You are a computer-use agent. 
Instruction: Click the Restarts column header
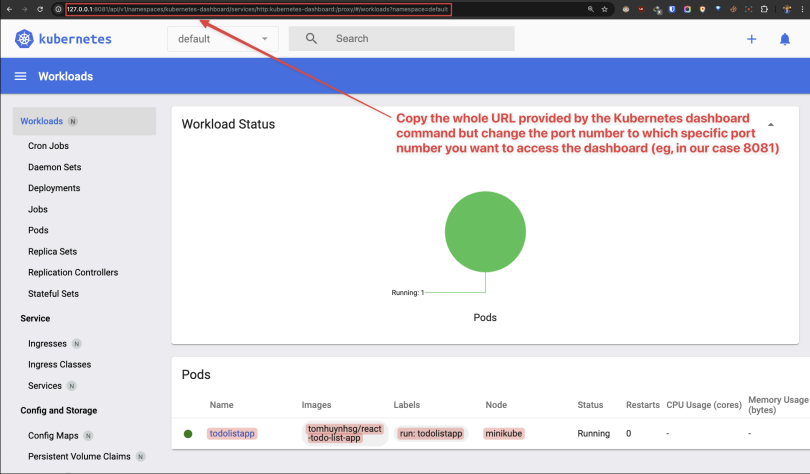click(x=643, y=405)
